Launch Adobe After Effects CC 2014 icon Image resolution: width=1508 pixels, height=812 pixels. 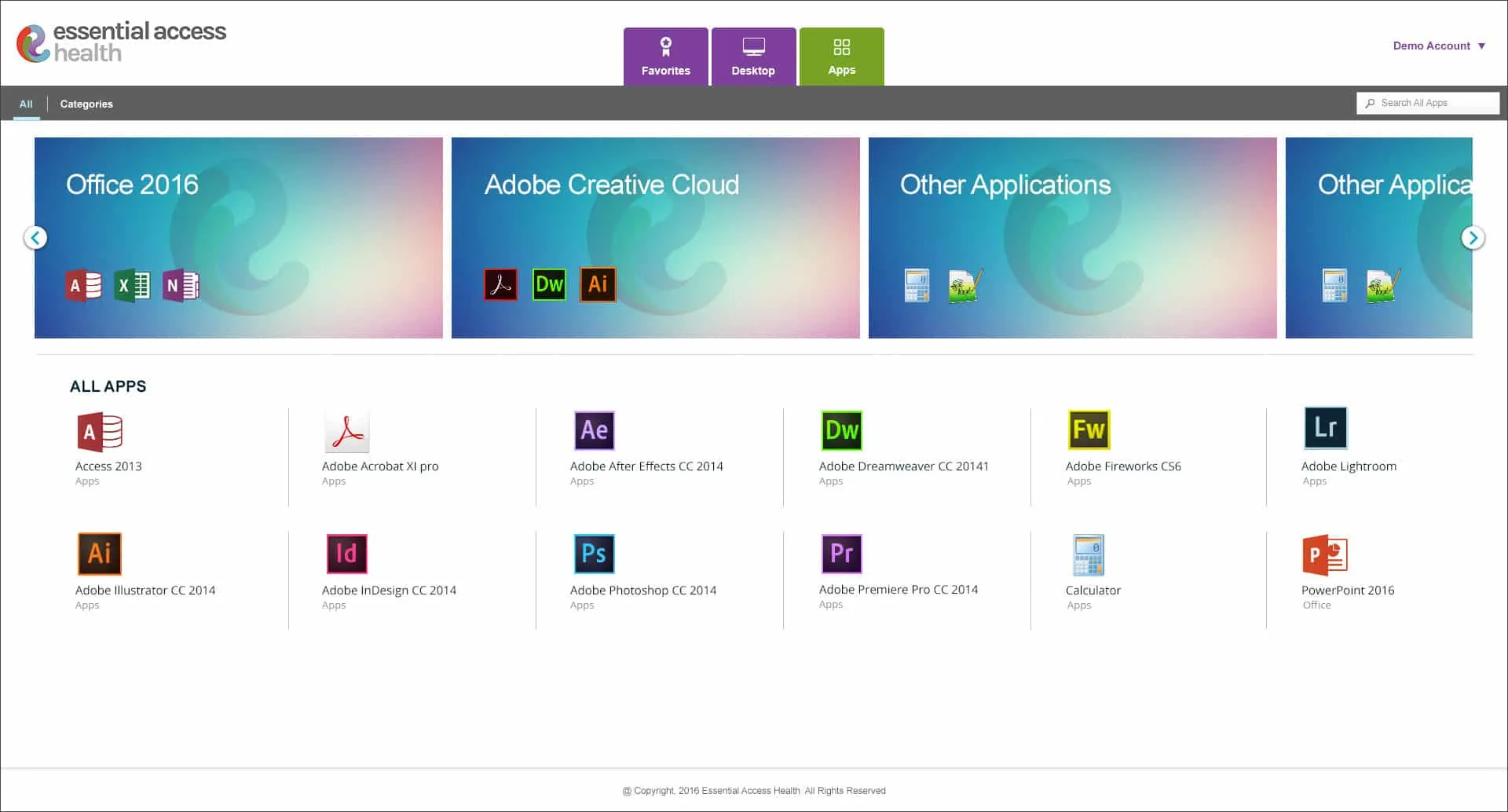coord(594,430)
